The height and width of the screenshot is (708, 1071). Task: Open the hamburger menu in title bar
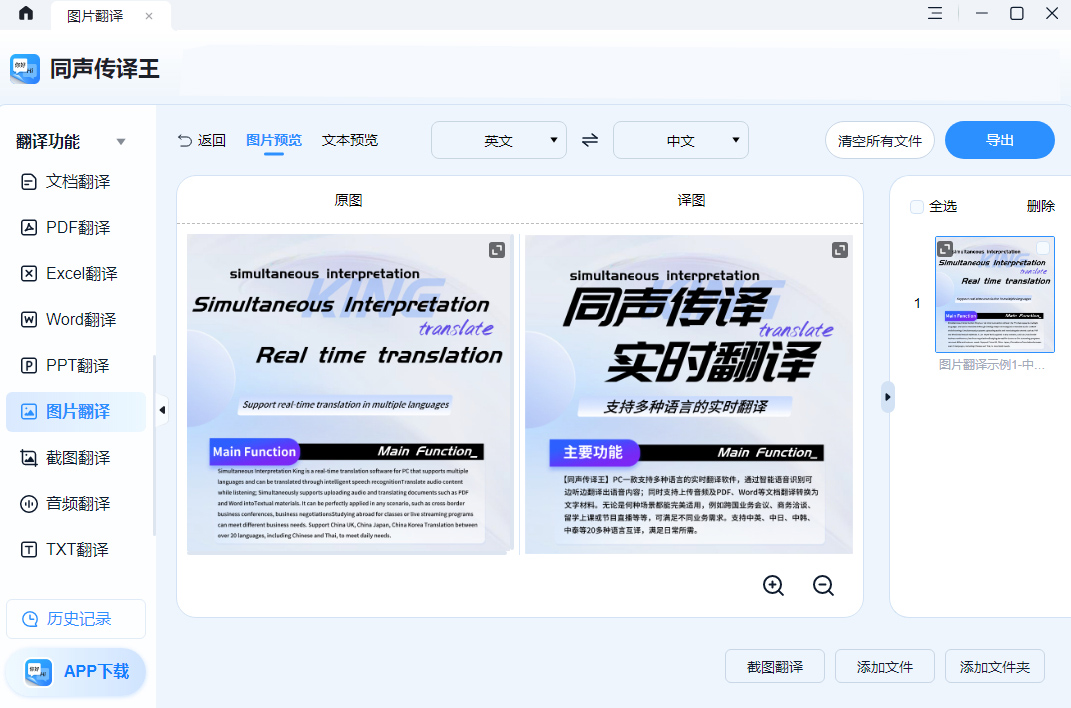pos(935,13)
